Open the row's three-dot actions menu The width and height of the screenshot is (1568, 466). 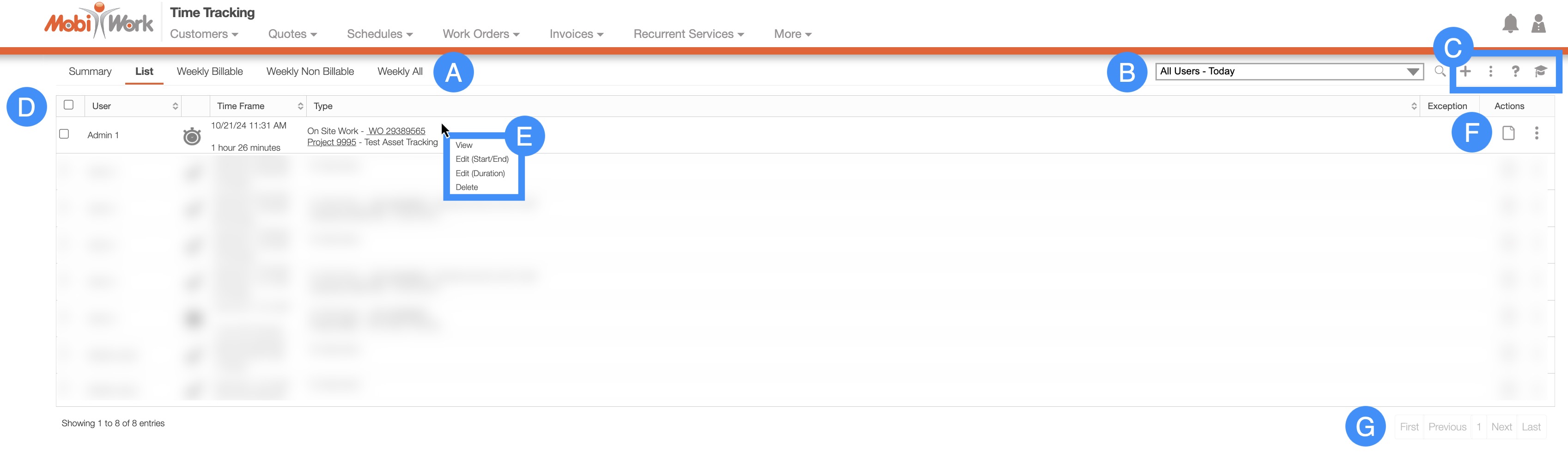1536,133
